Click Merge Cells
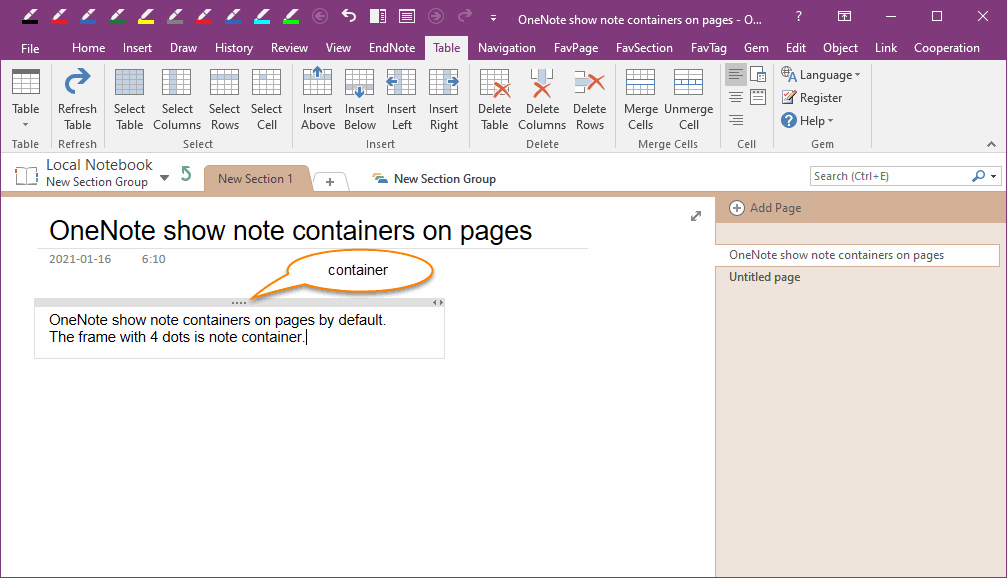 click(640, 100)
